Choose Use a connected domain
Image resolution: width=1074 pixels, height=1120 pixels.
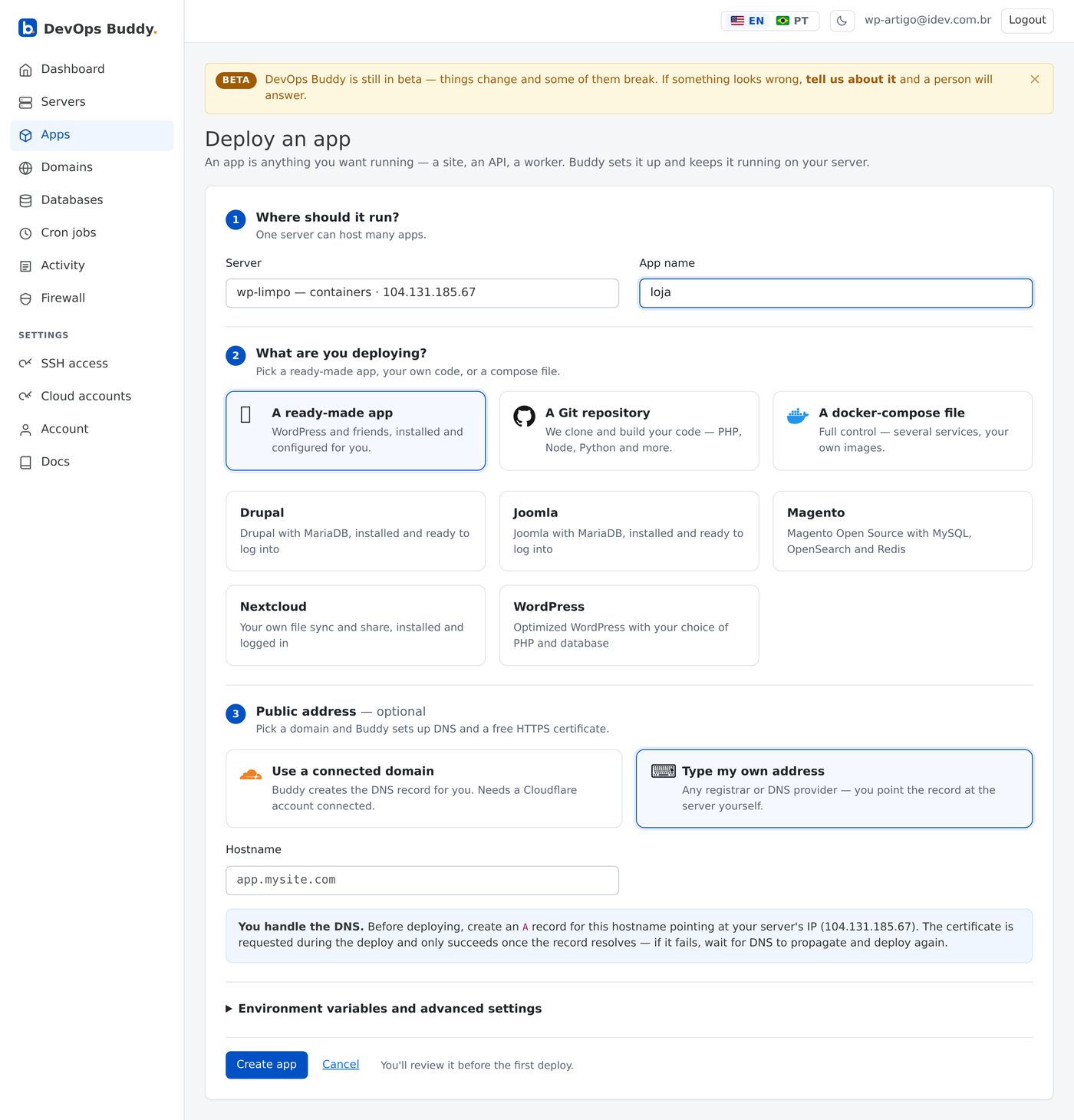click(423, 789)
